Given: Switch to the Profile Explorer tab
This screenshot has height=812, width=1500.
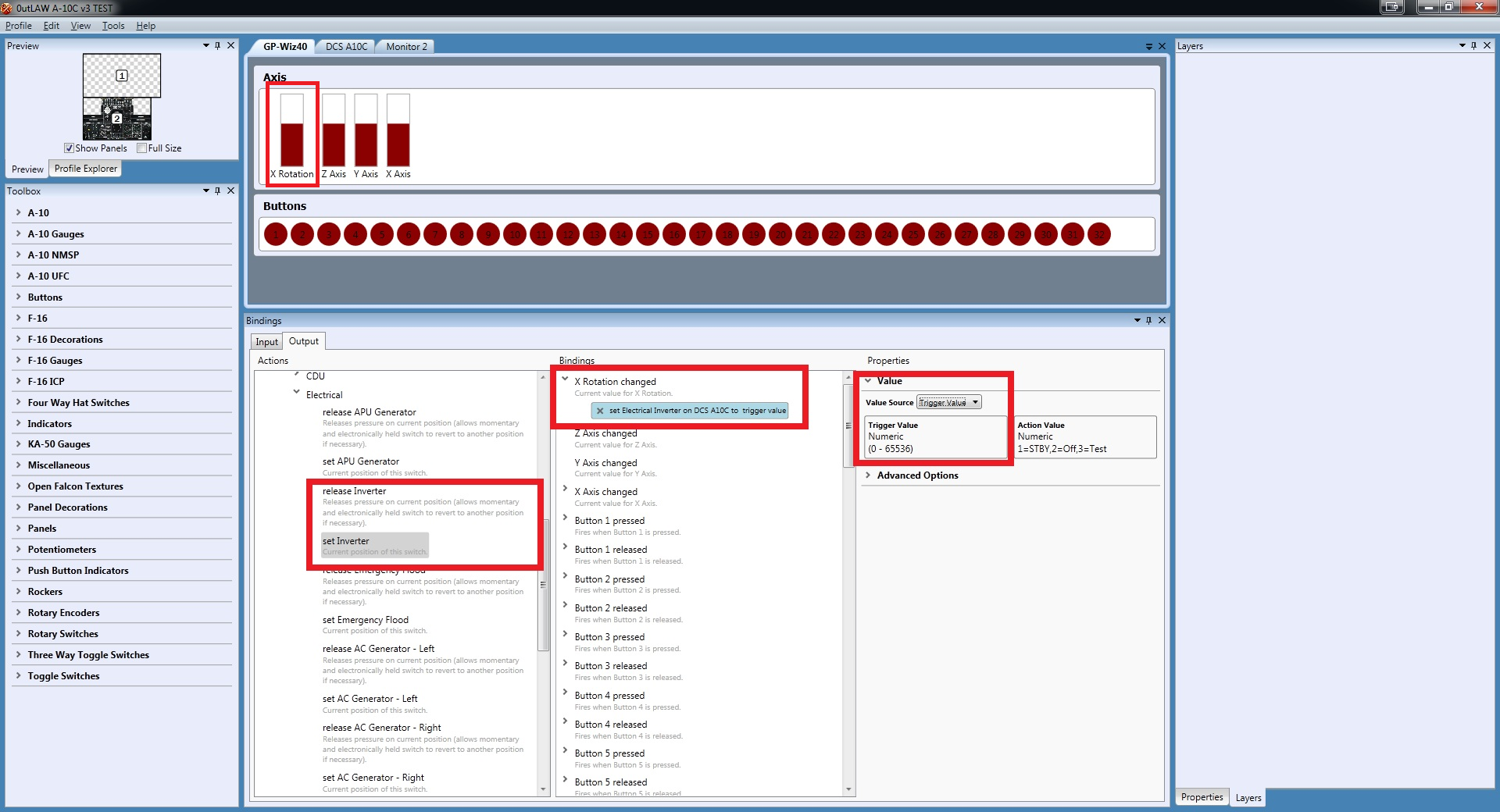Looking at the screenshot, I should pos(85,169).
